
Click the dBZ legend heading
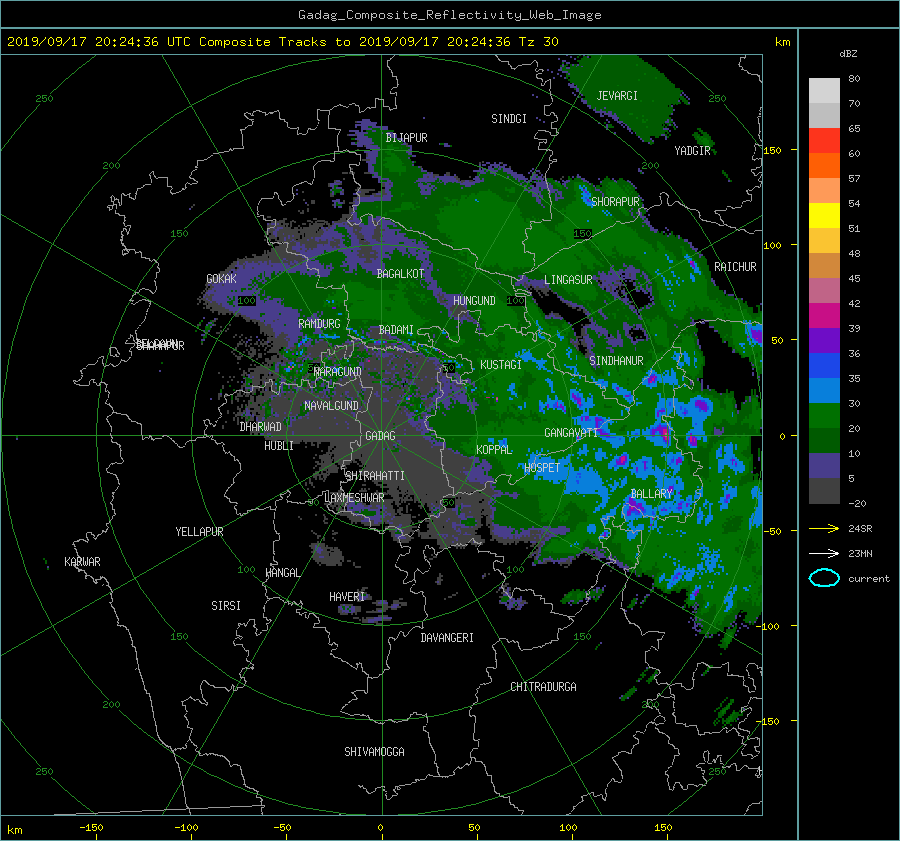click(848, 53)
